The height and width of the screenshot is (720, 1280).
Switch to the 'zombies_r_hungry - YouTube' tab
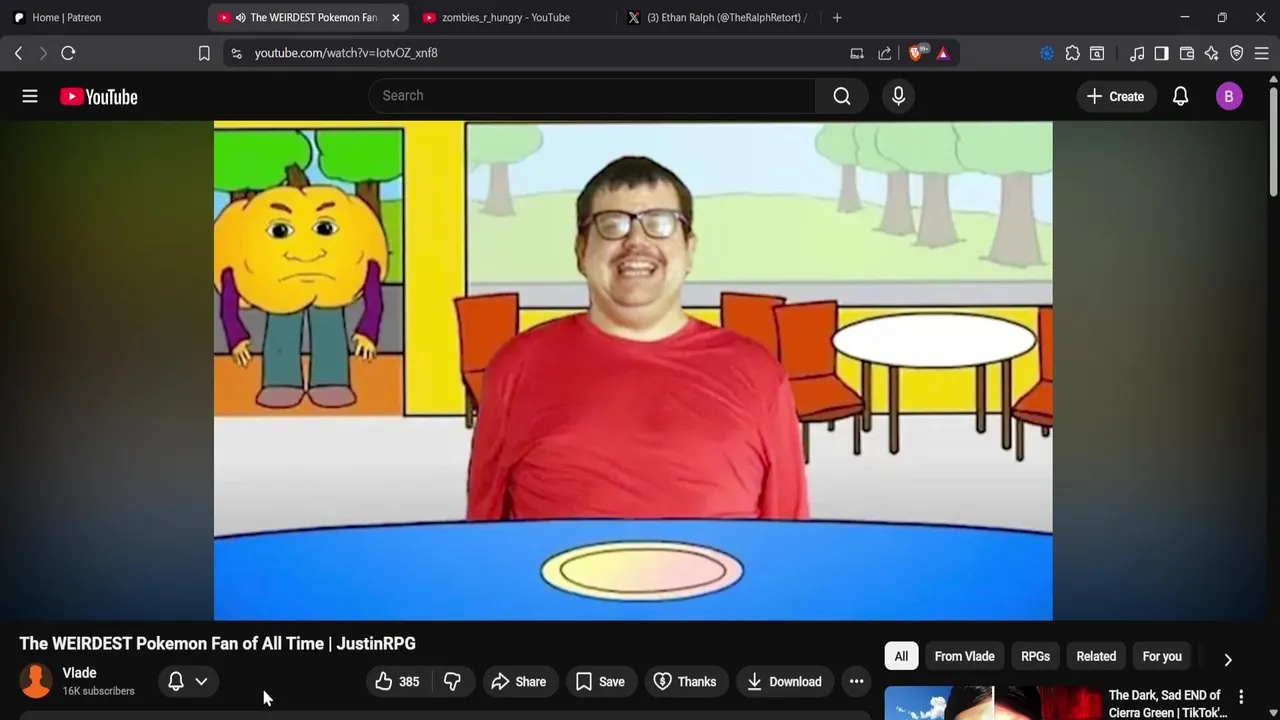point(506,17)
